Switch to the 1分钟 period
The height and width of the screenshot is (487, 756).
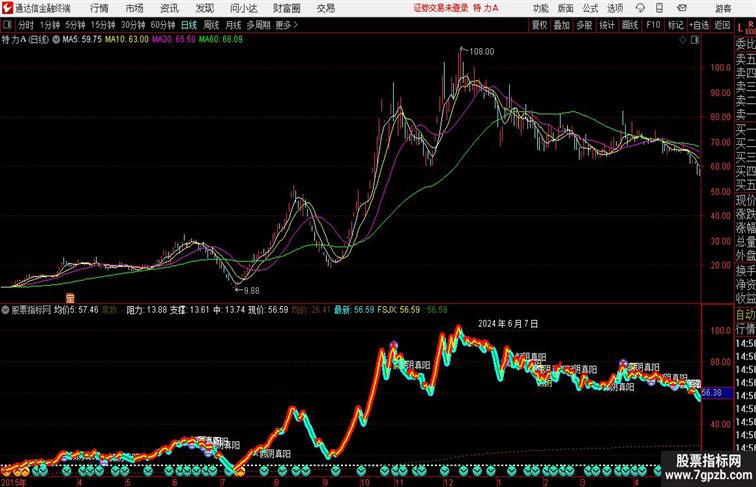tap(50, 25)
